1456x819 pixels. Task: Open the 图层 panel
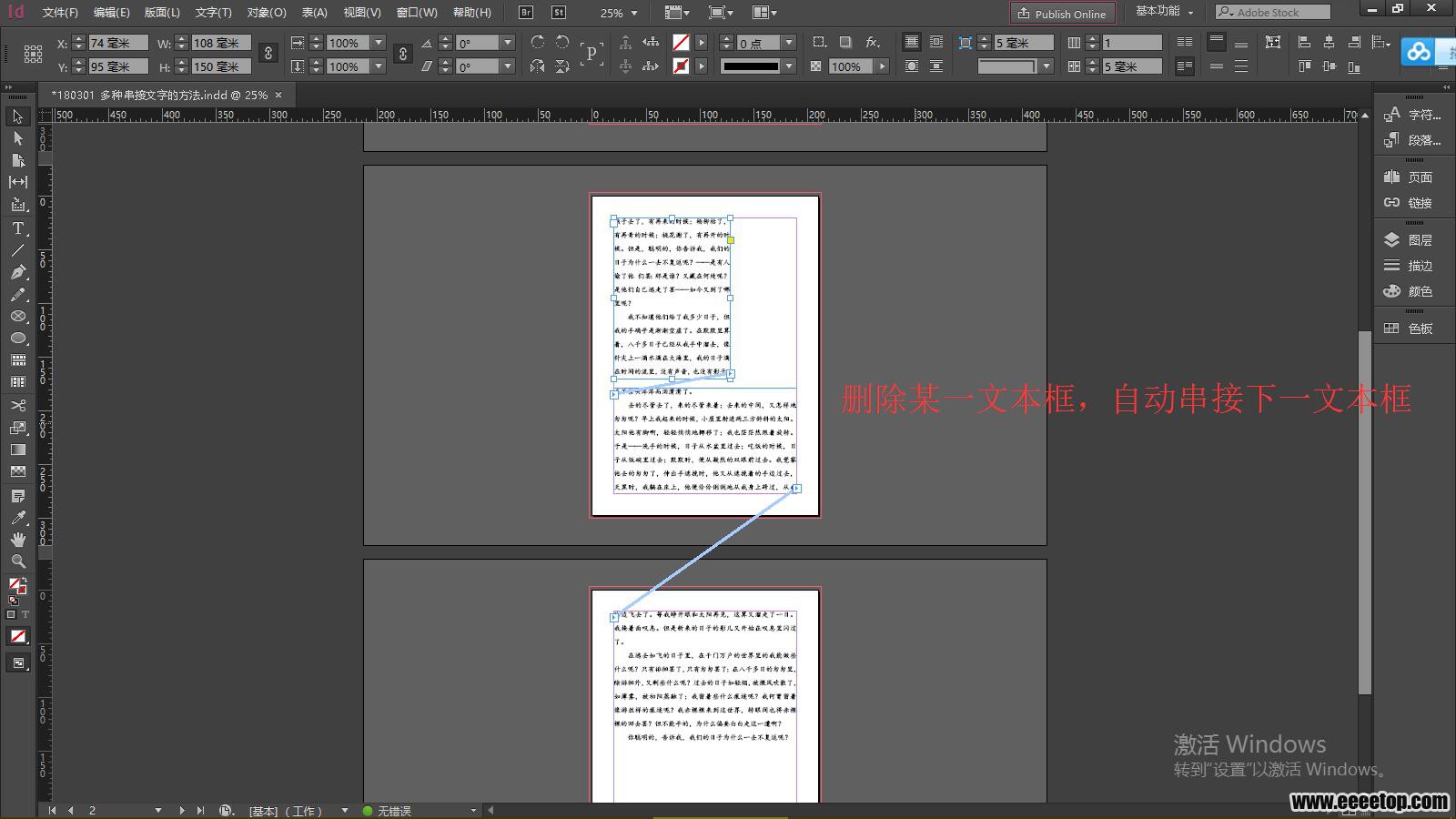click(x=1408, y=240)
